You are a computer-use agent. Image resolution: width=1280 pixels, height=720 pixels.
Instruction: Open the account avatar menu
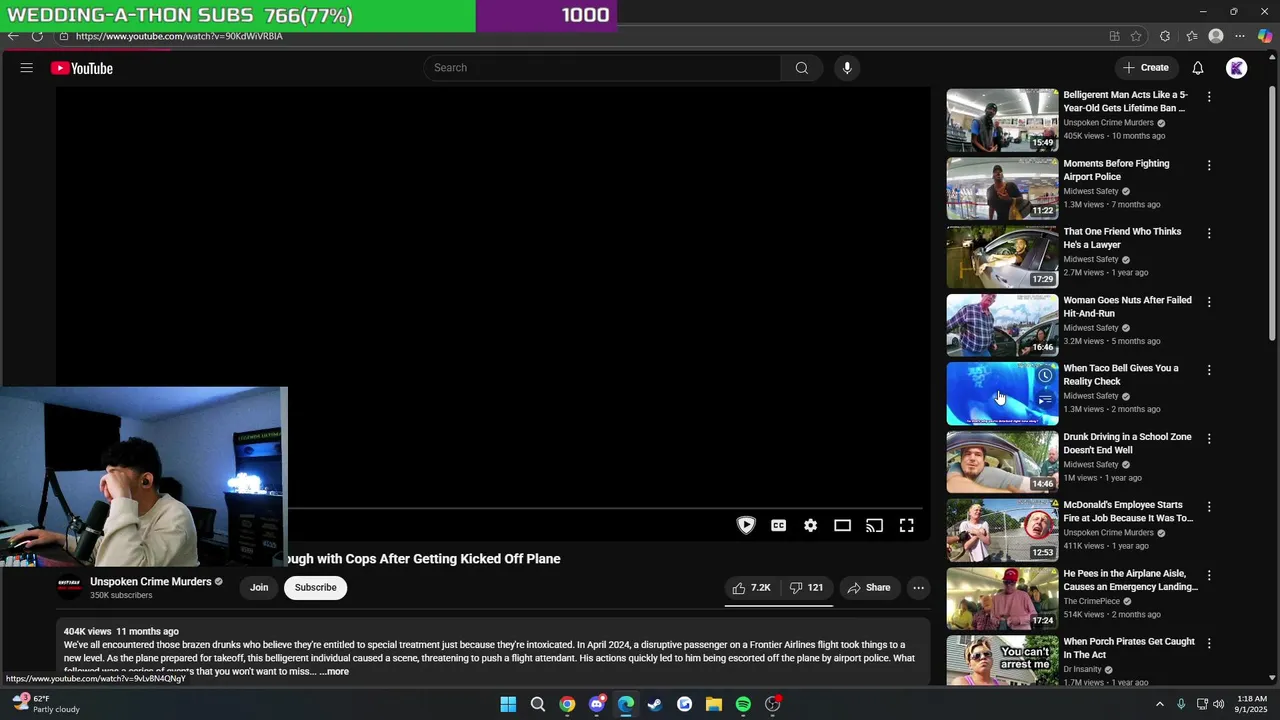pyautogui.click(x=1237, y=68)
